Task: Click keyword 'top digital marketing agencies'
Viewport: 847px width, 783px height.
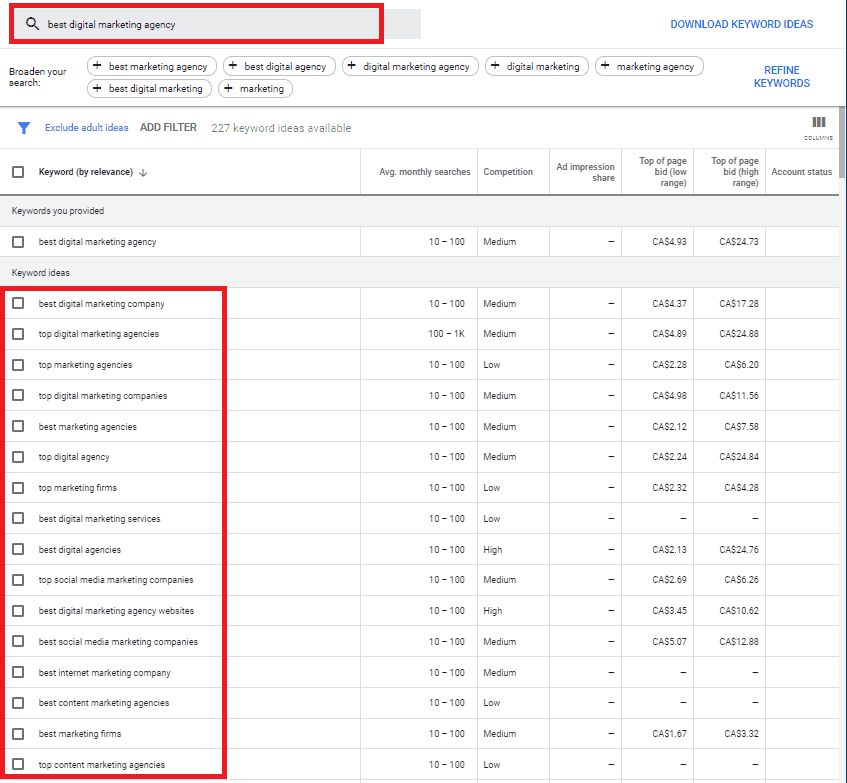Action: 99,334
